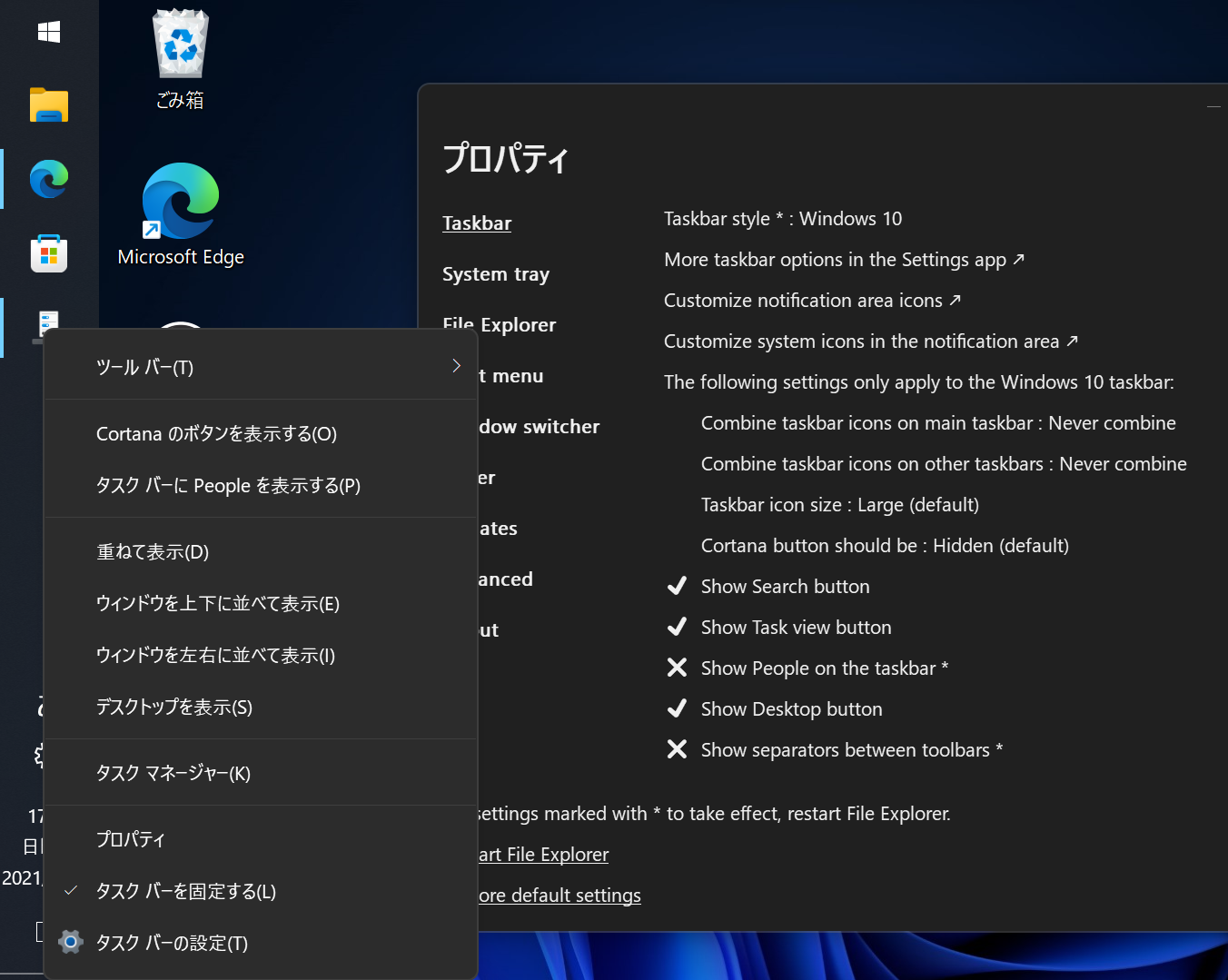Screen dimensions: 1228x980
Task: Launch Microsoft Store from the taskbar
Action: [48, 253]
